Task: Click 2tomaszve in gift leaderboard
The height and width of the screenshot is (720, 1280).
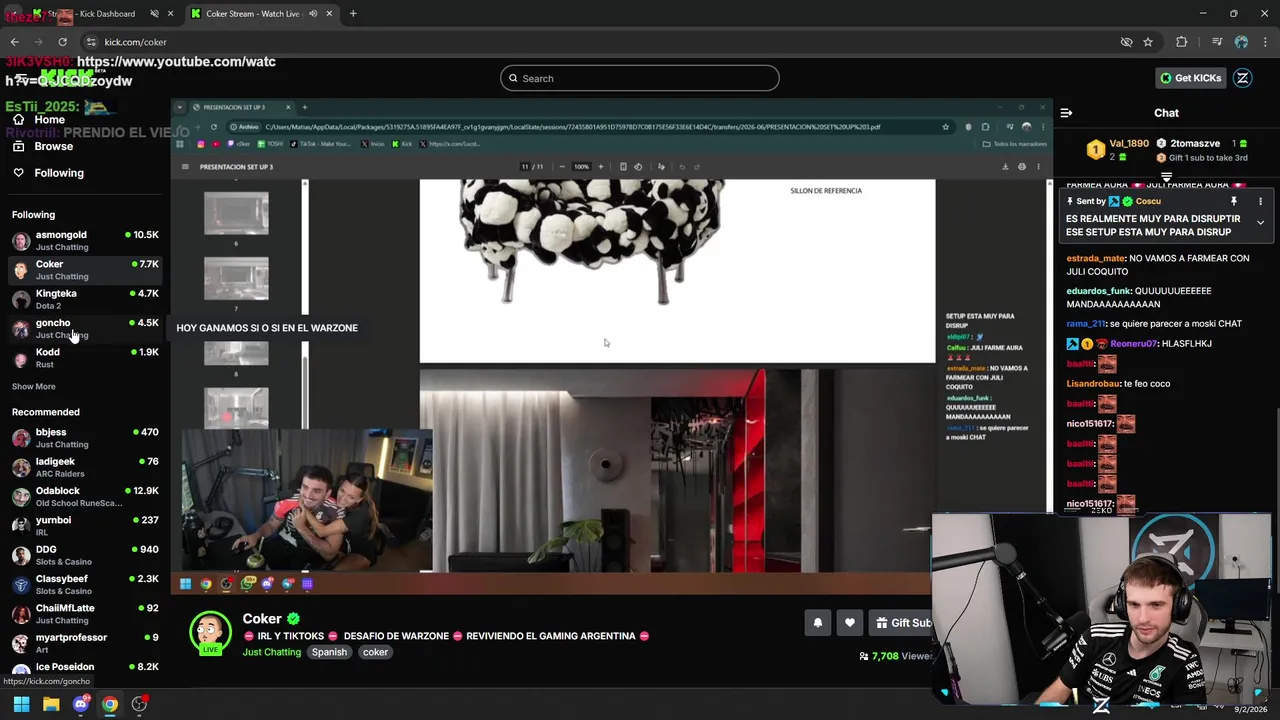Action: 1195,144
